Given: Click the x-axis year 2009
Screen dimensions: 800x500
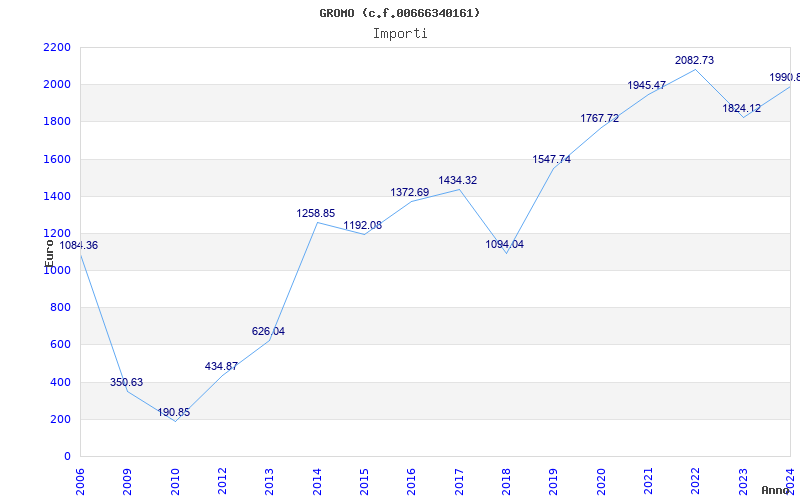Looking at the screenshot, I should click(128, 482).
